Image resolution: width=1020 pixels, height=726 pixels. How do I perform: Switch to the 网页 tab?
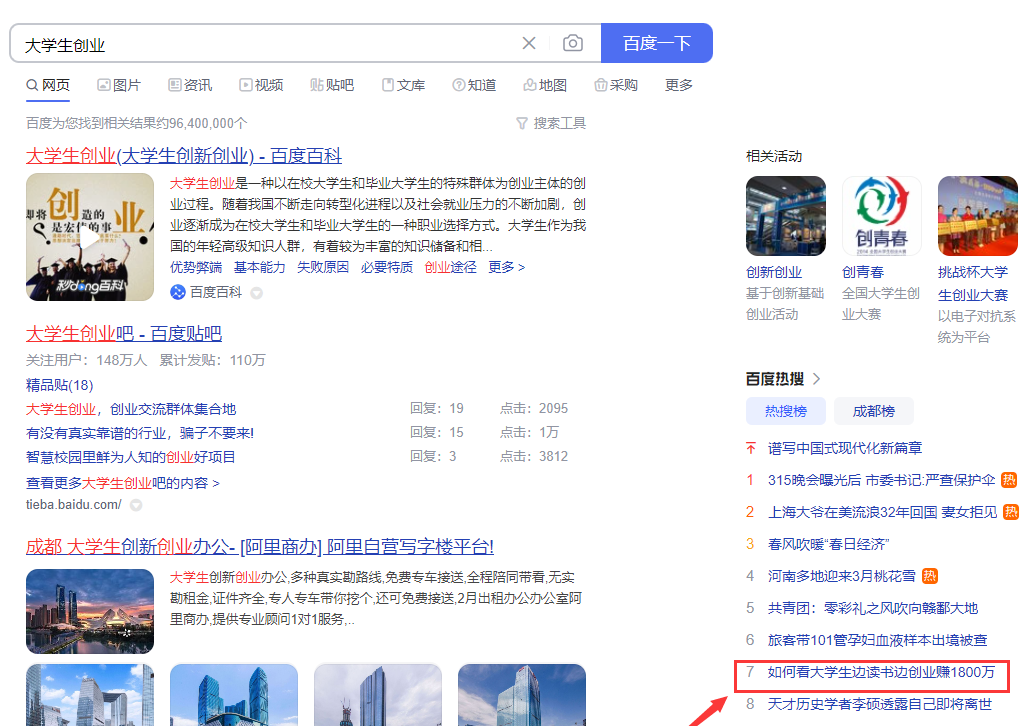(x=48, y=85)
